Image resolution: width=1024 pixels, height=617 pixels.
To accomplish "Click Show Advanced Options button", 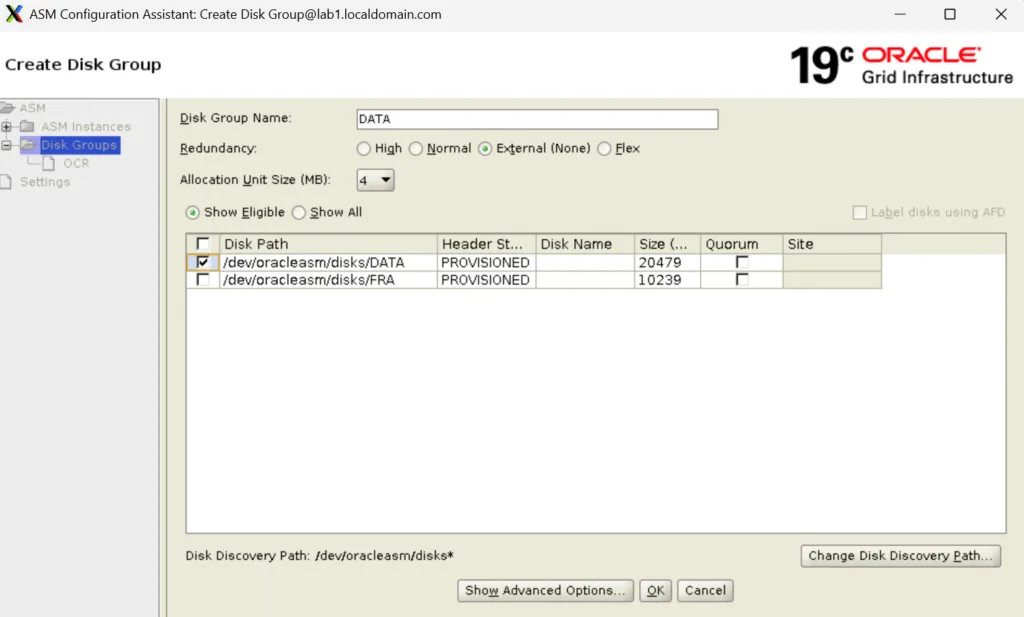I will tap(545, 590).
